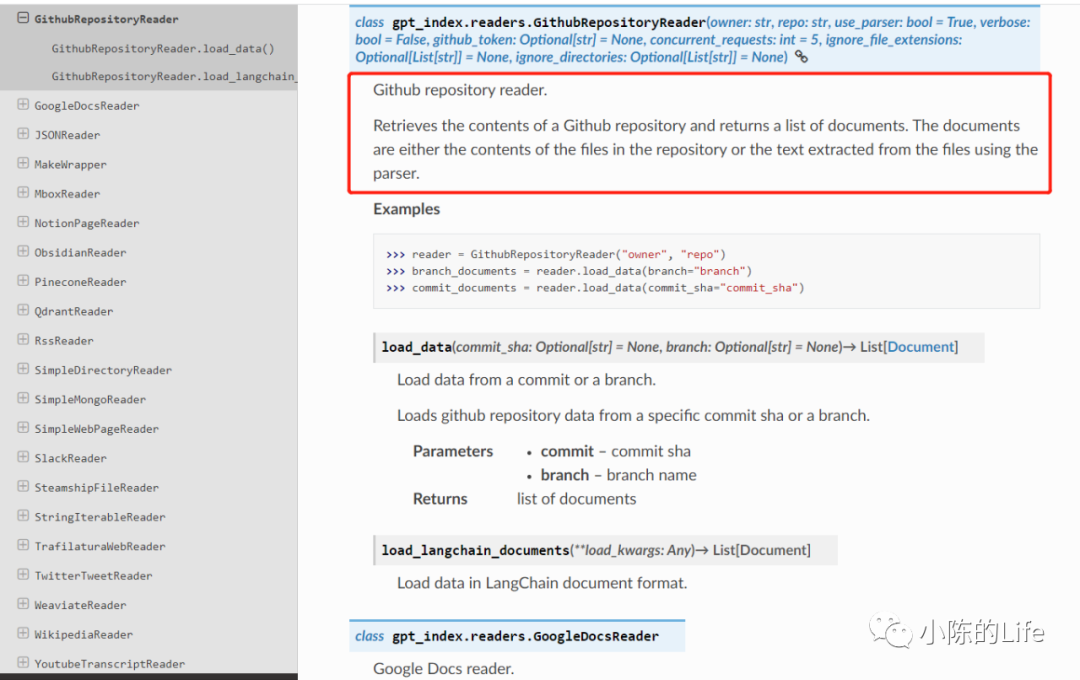Expand the WikipediaReader plus icon
Viewport: 1080px width, 680px height.
point(23,633)
